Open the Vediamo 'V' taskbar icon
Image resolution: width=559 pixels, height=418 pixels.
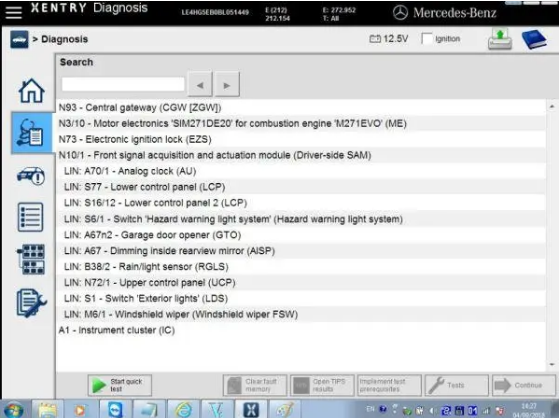tap(217, 410)
